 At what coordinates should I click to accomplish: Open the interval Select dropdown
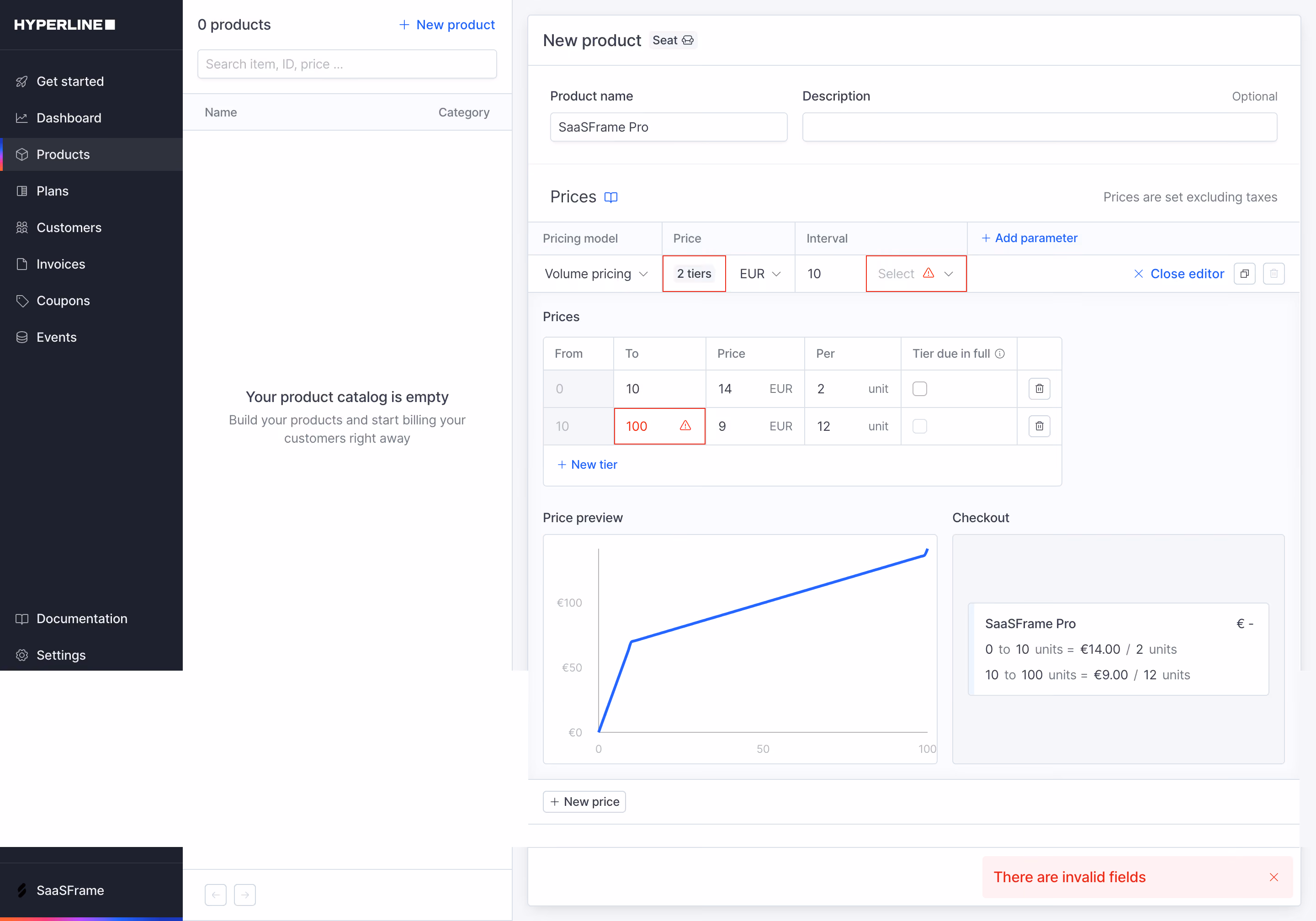tap(916, 274)
